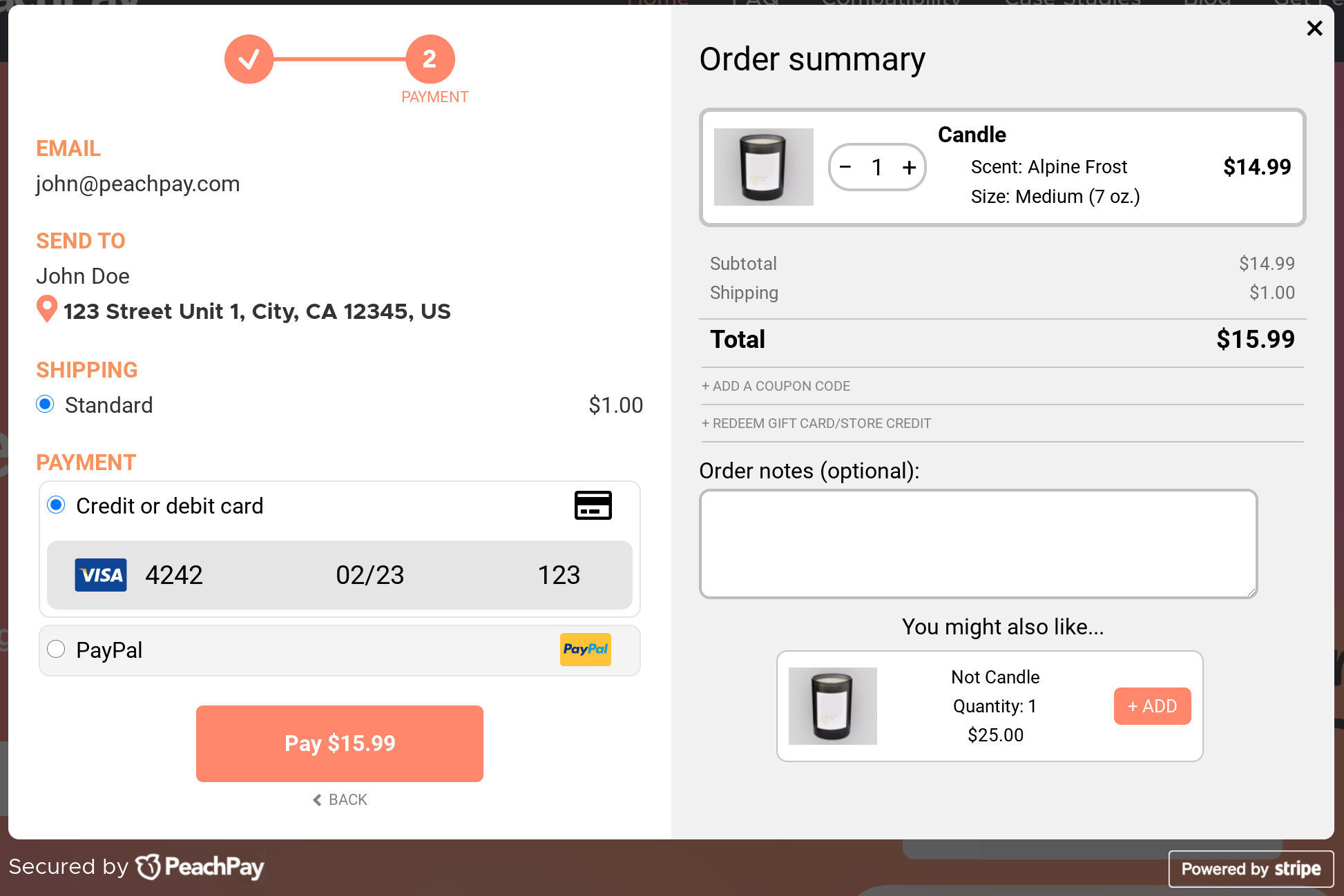The height and width of the screenshot is (896, 1344).
Task: Click ADD button for Not Candle
Action: coord(1151,706)
